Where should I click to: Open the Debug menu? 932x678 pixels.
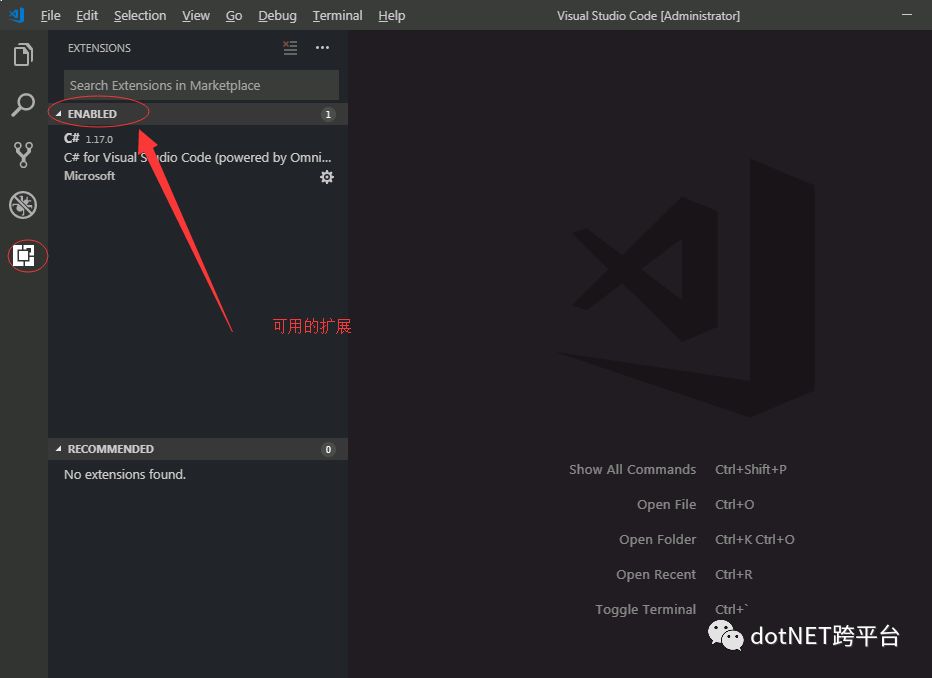tap(277, 15)
